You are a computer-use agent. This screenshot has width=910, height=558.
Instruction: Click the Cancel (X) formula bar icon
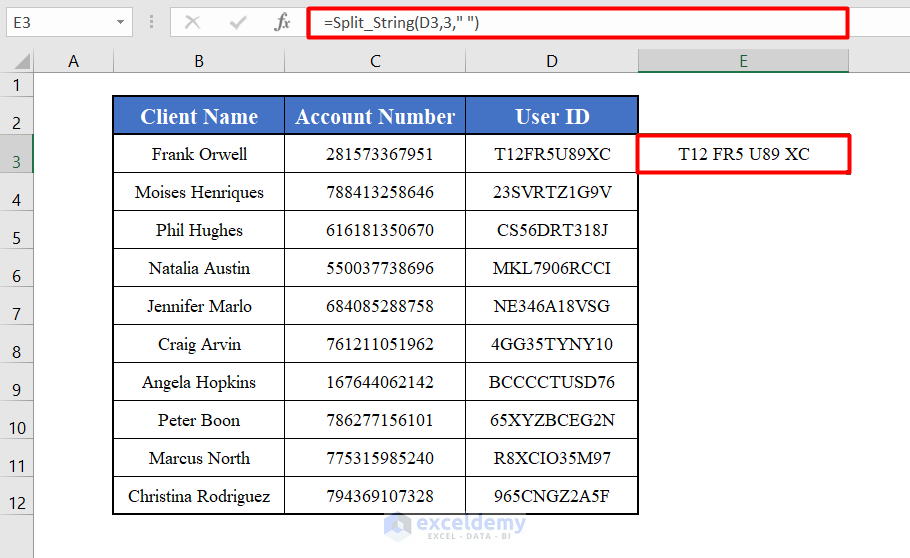click(192, 22)
